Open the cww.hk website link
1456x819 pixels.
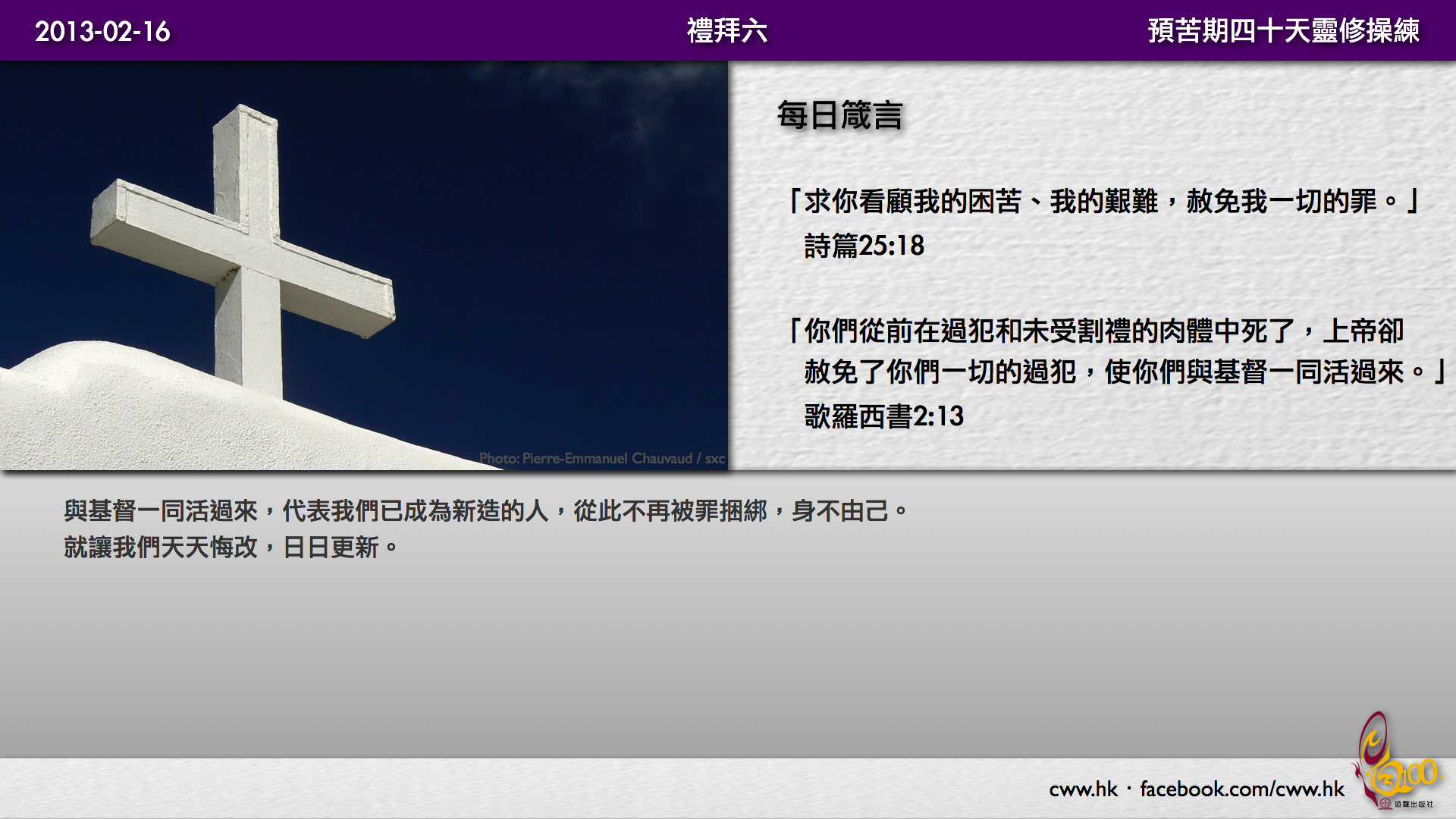pyautogui.click(x=1083, y=789)
